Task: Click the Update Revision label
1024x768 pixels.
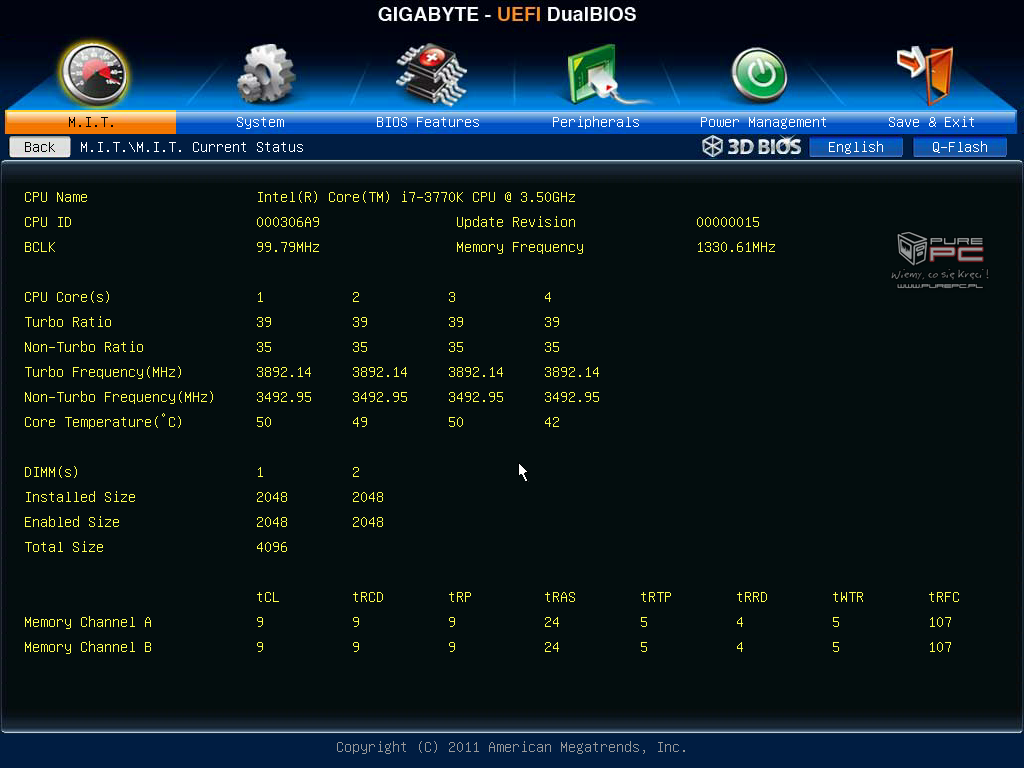Action: [x=516, y=222]
